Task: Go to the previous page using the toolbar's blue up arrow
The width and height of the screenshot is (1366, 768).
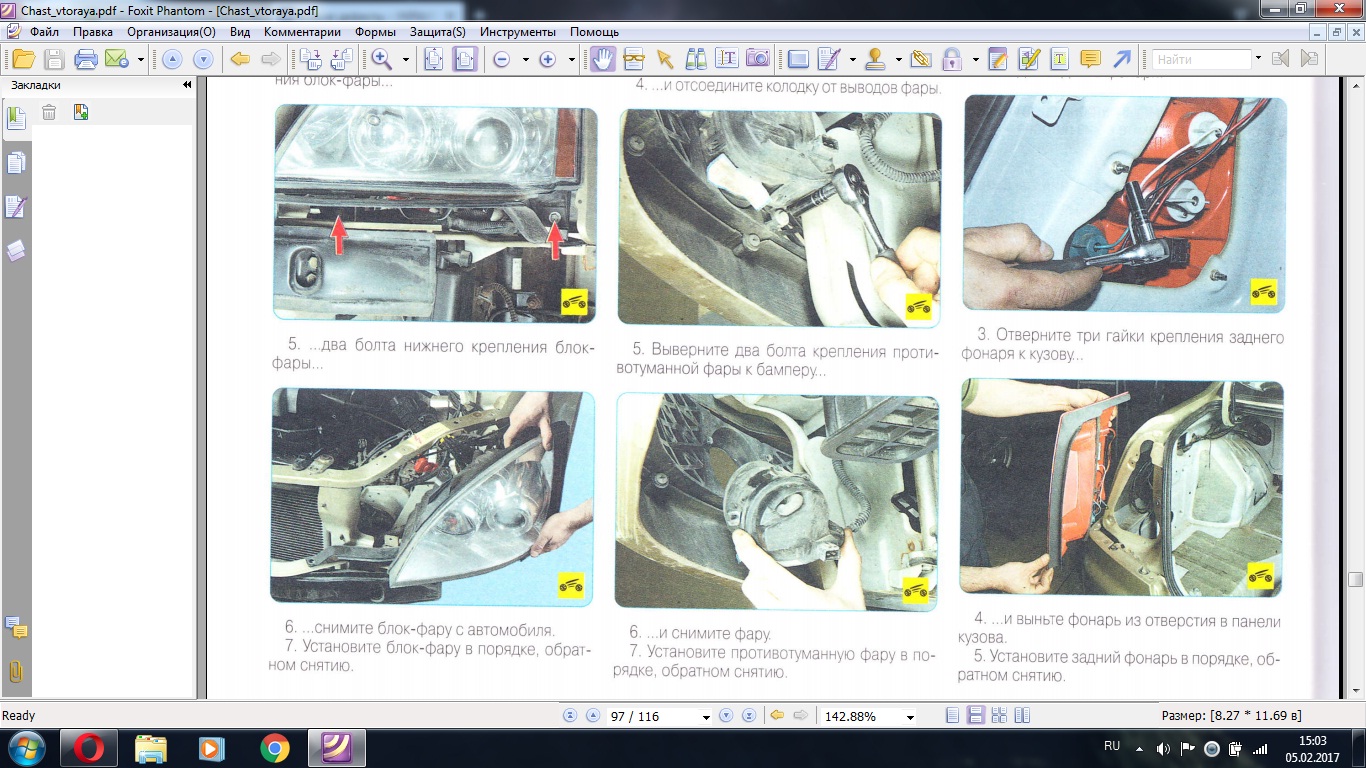Action: [x=172, y=60]
